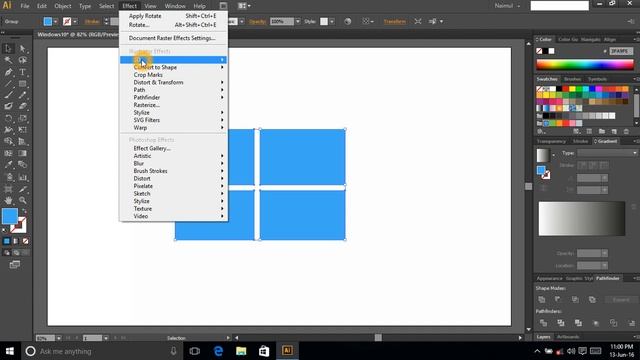Screen dimensions: 640x360
Task: Open the Object menu
Action: (x=62, y=6)
